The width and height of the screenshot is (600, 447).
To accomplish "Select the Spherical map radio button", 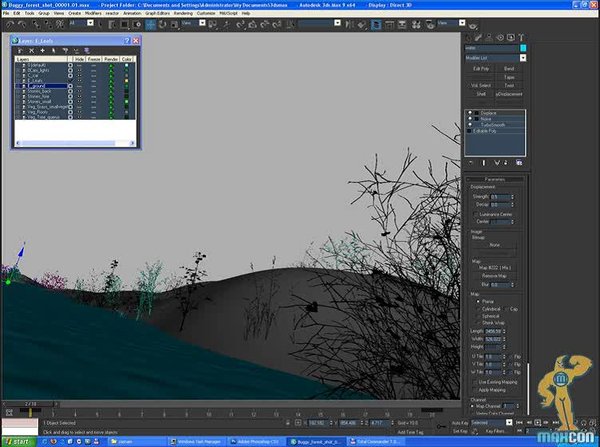I will click(x=478, y=316).
